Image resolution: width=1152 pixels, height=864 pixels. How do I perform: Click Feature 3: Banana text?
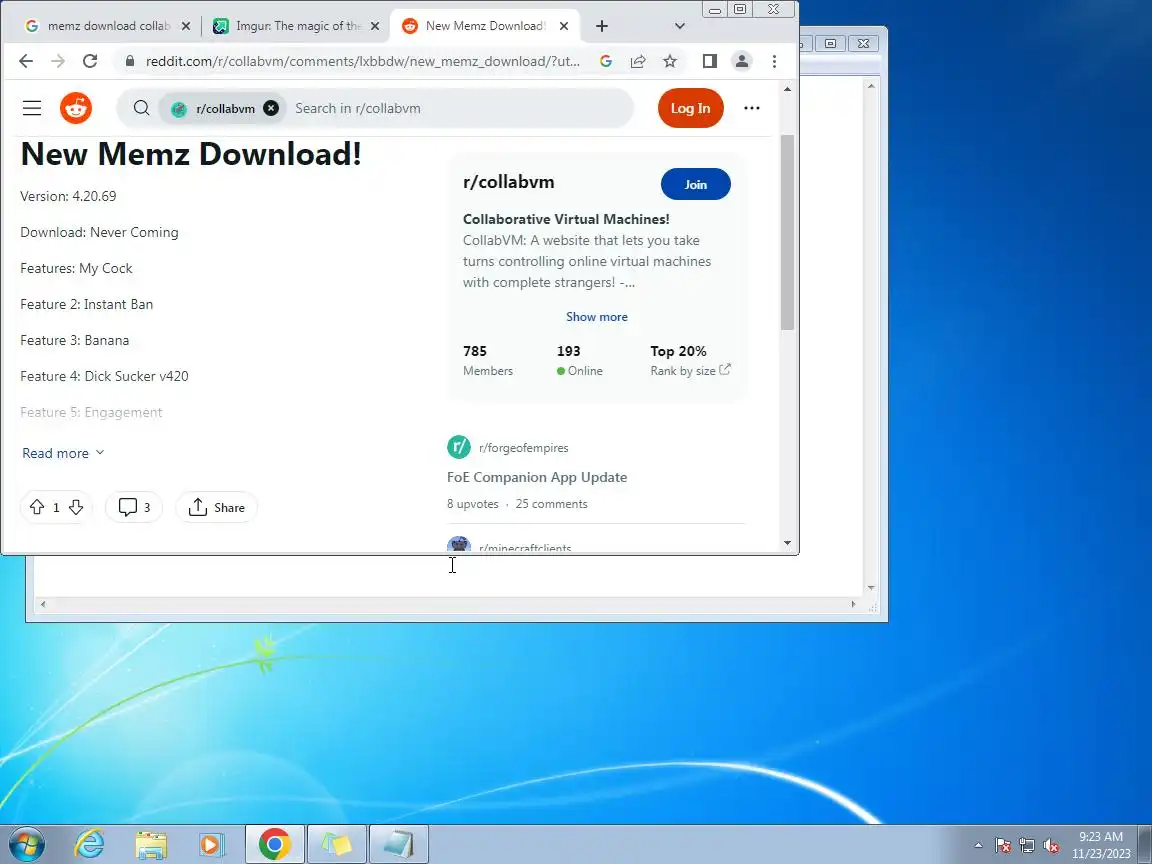click(74, 340)
